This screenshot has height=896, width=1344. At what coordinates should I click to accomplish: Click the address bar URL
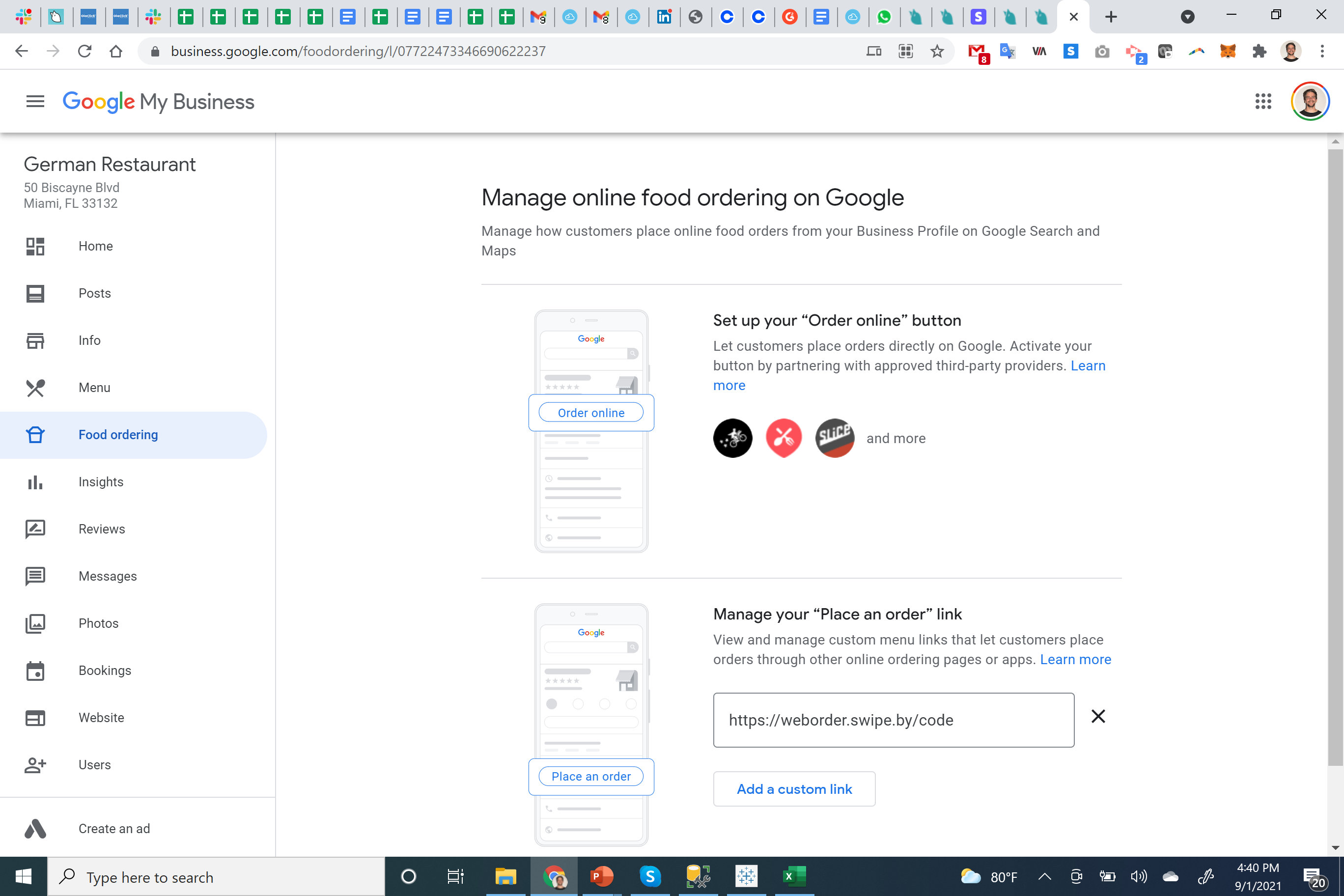coord(358,52)
